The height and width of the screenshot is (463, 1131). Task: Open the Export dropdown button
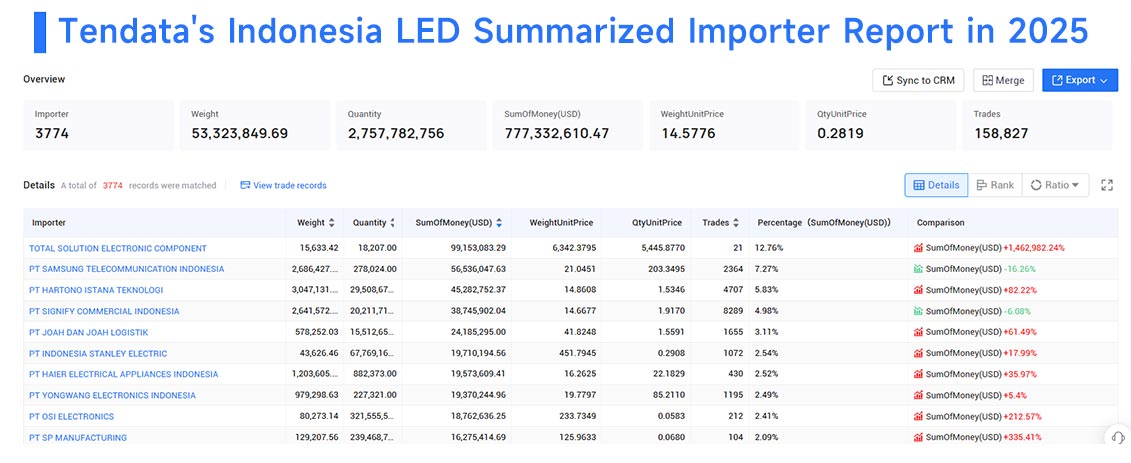[1080, 80]
